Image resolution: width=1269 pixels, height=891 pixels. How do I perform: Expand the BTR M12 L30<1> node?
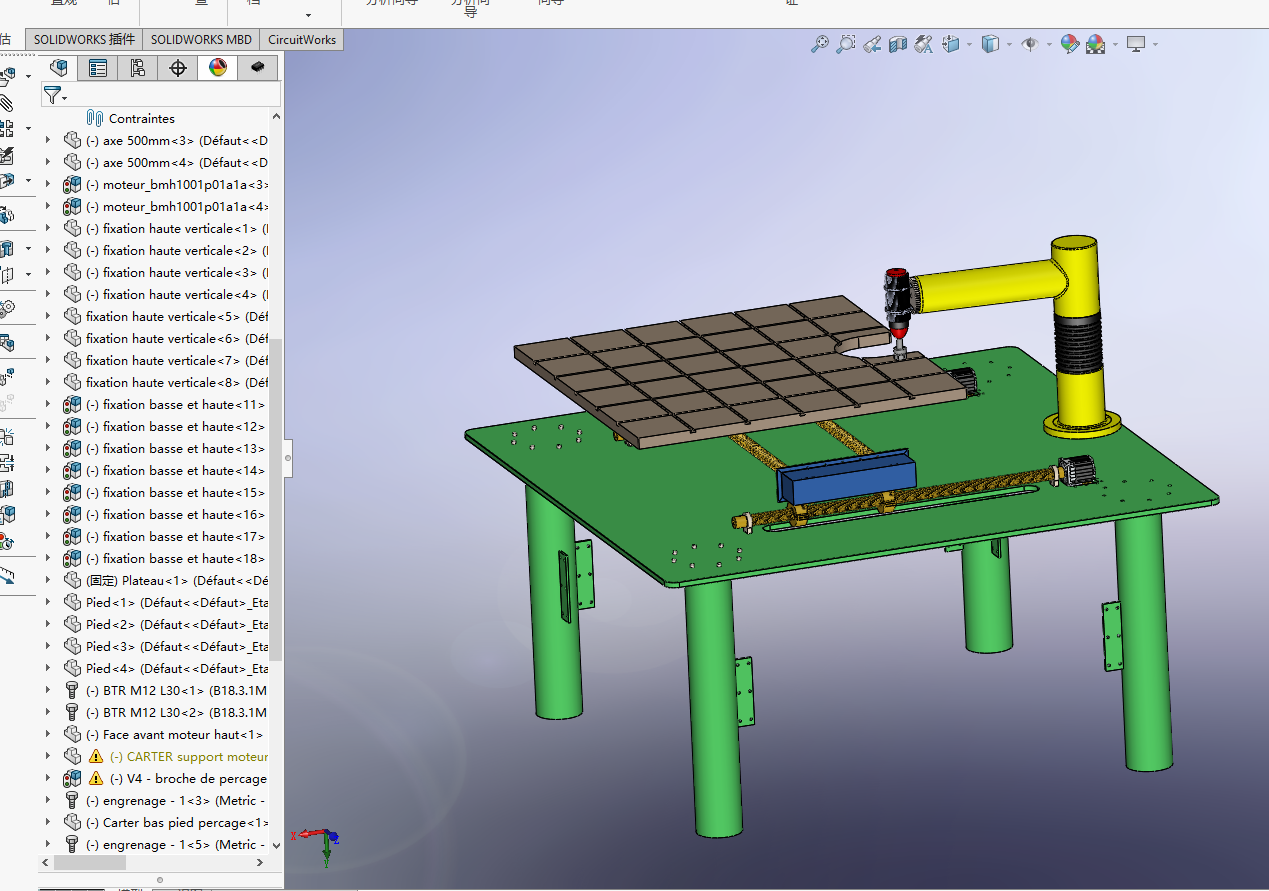click(47, 691)
